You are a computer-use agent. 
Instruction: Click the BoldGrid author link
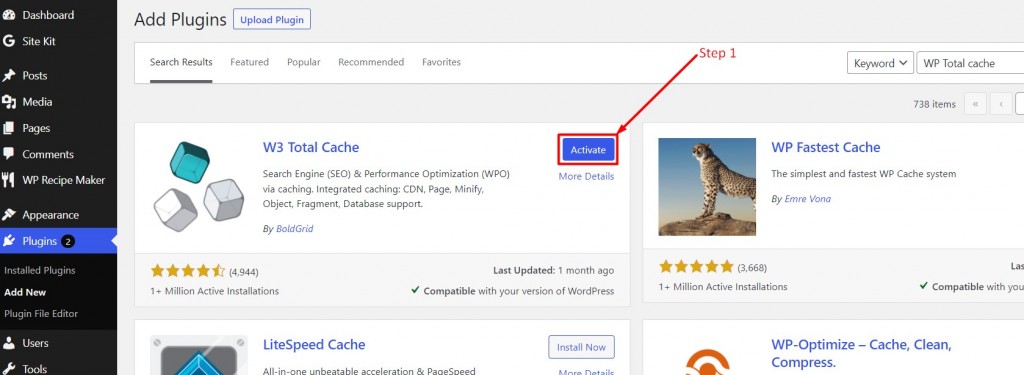point(294,229)
